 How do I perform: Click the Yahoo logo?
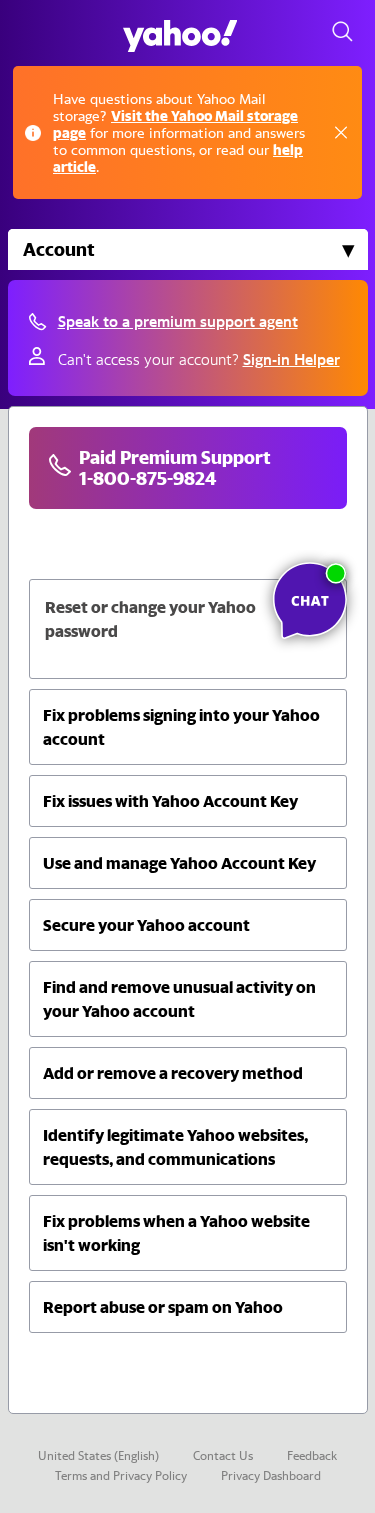pyautogui.click(x=180, y=35)
